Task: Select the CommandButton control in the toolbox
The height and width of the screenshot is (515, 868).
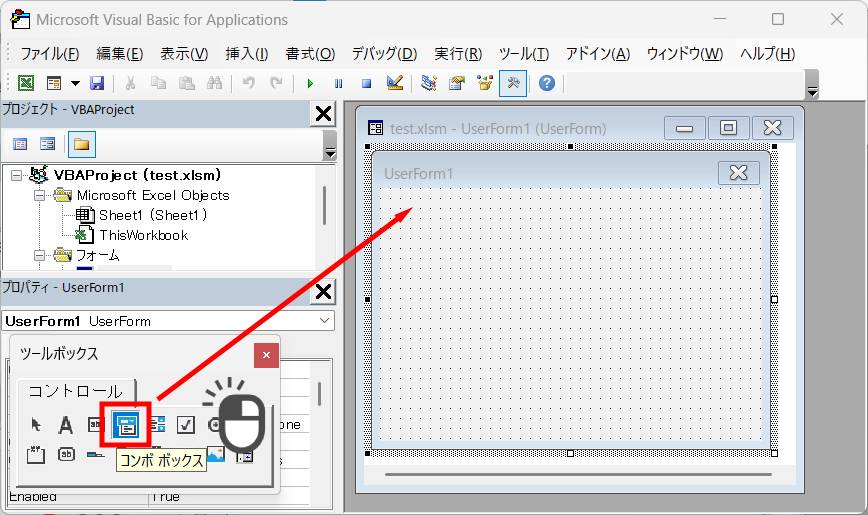Action: (x=66, y=455)
